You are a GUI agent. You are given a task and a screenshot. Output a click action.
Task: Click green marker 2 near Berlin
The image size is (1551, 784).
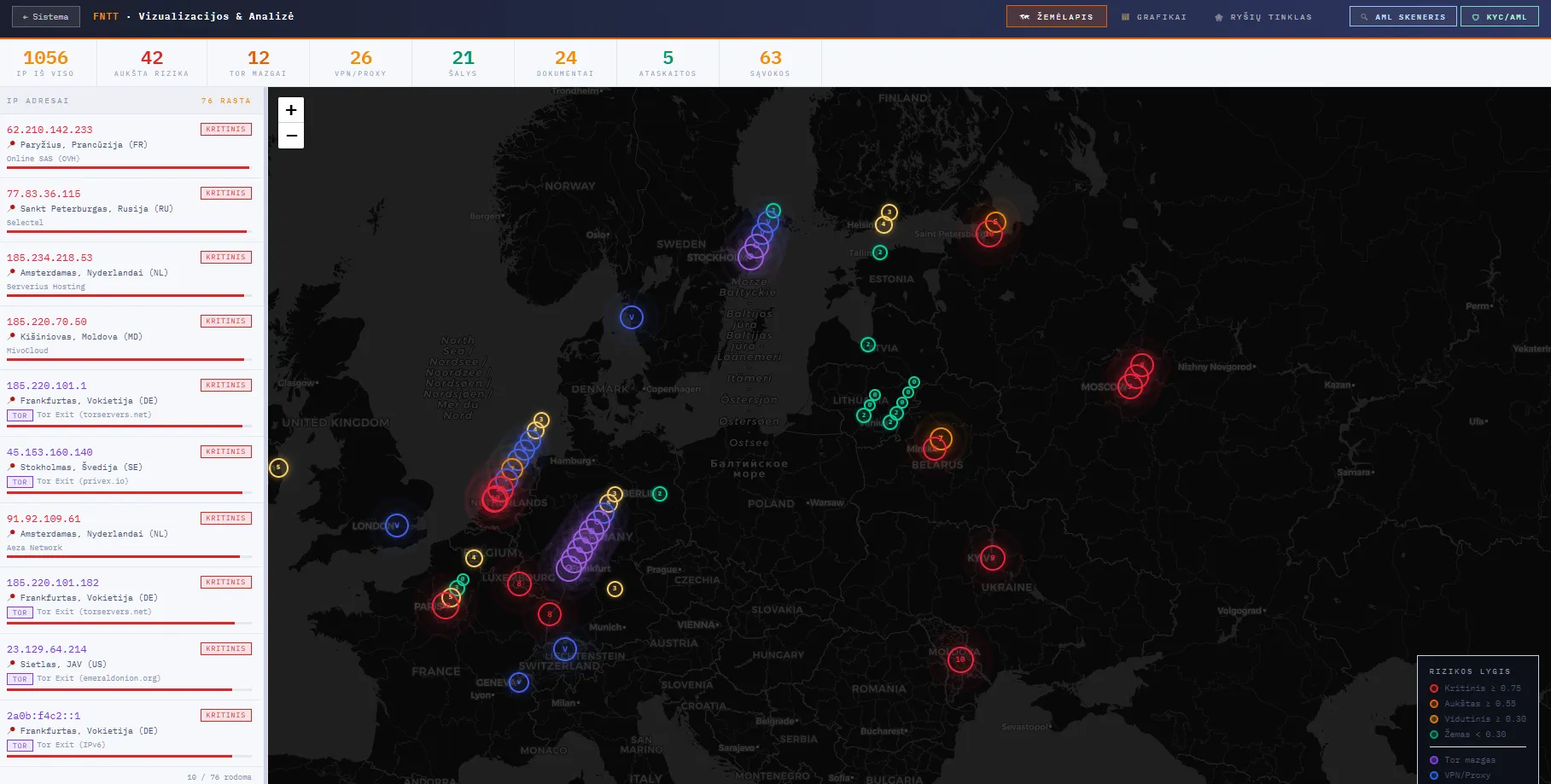(660, 494)
